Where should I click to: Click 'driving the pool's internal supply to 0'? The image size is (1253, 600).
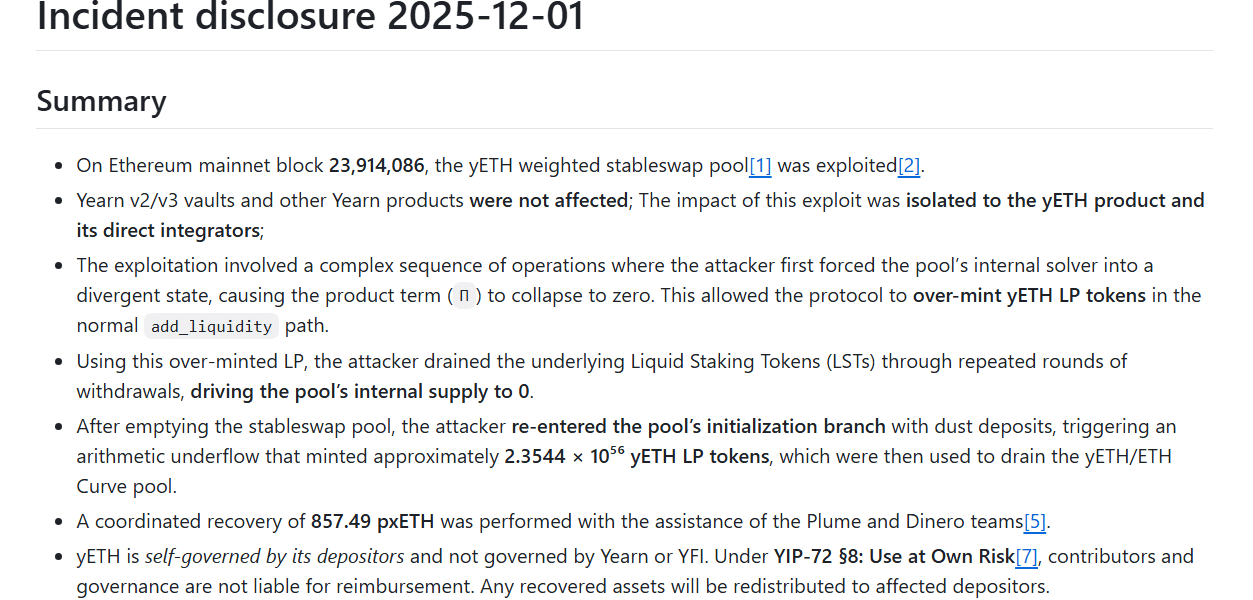pyautogui.click(x=361, y=391)
